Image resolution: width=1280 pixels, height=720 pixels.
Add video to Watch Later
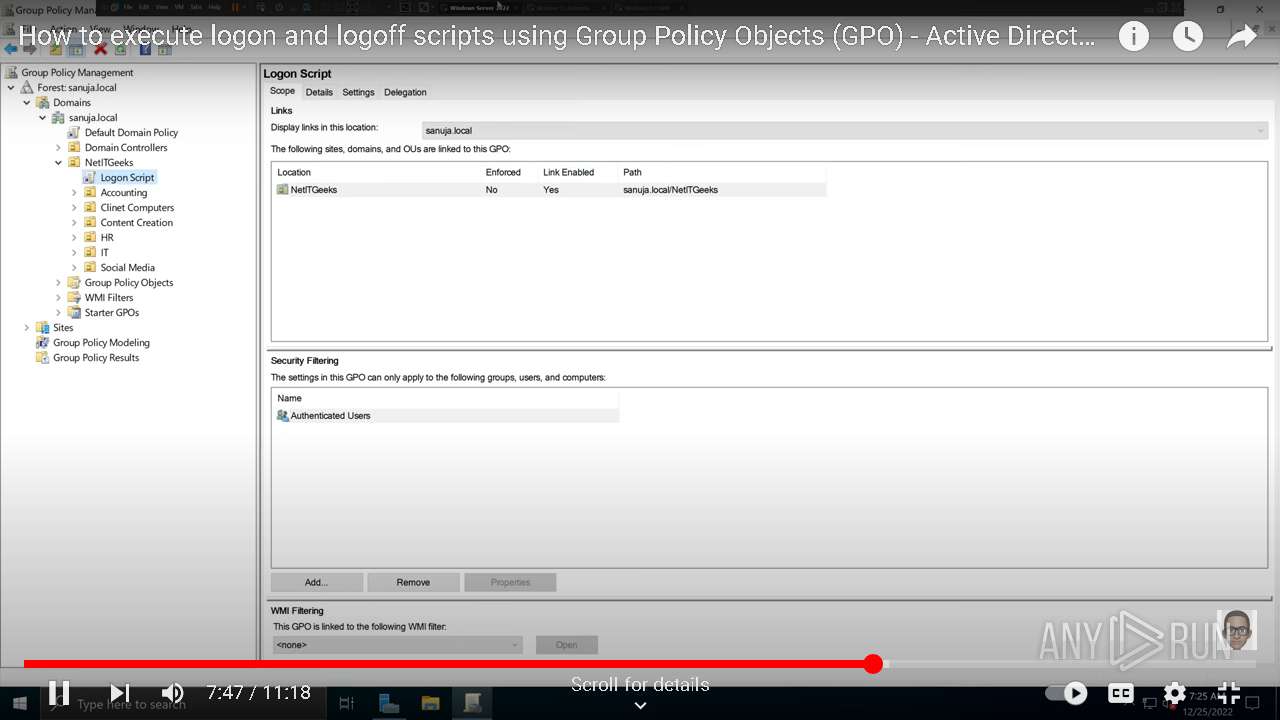tap(1187, 37)
